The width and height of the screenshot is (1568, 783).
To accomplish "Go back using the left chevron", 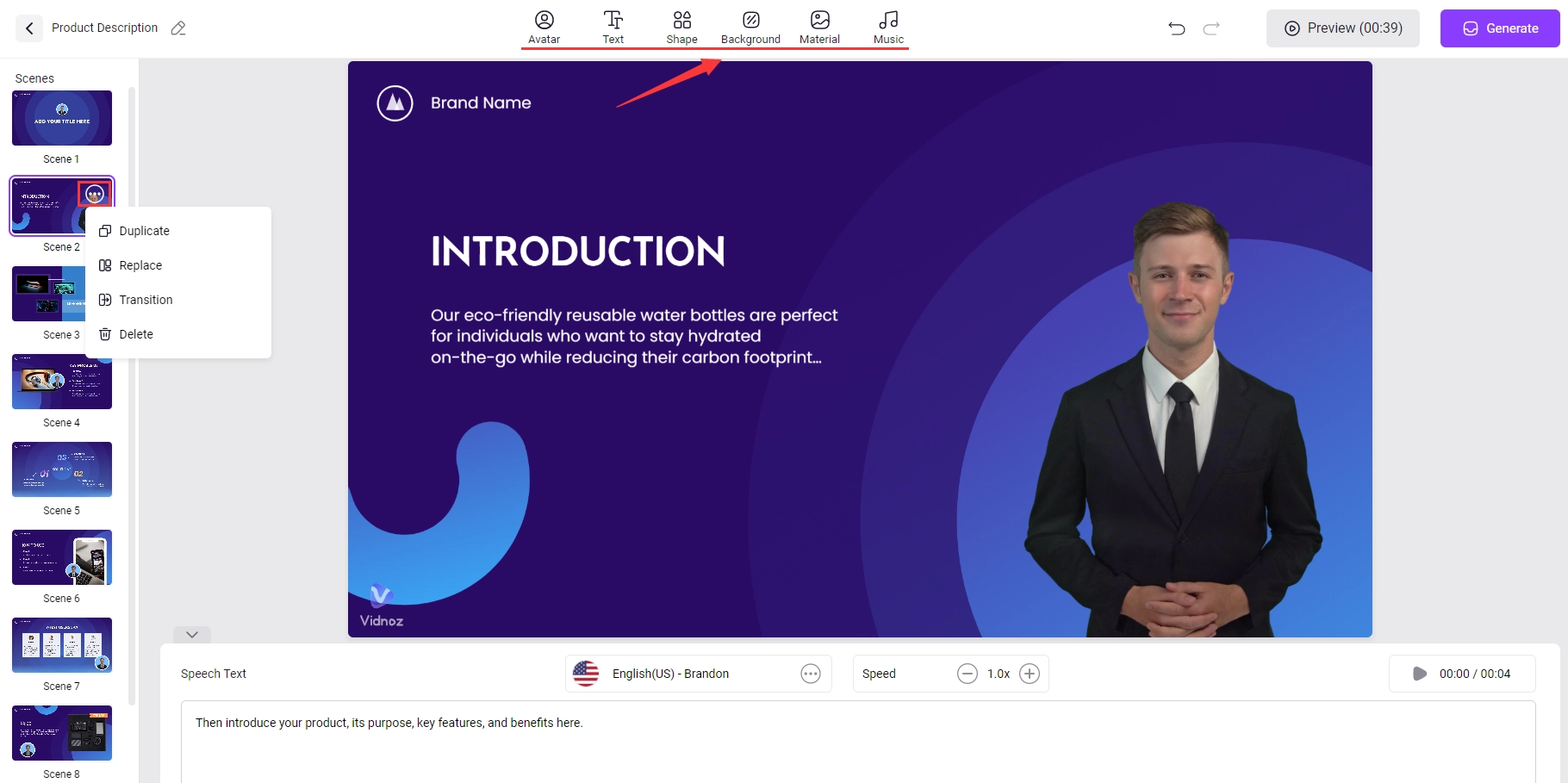I will pyautogui.click(x=29, y=28).
